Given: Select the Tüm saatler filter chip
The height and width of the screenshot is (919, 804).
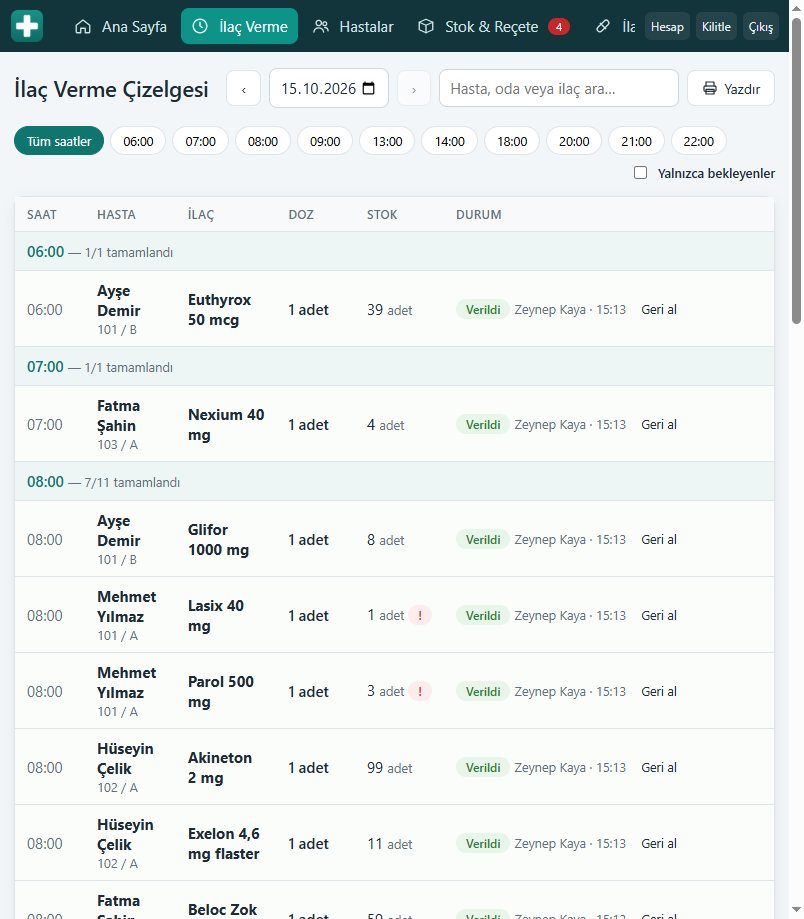Looking at the screenshot, I should pyautogui.click(x=59, y=141).
